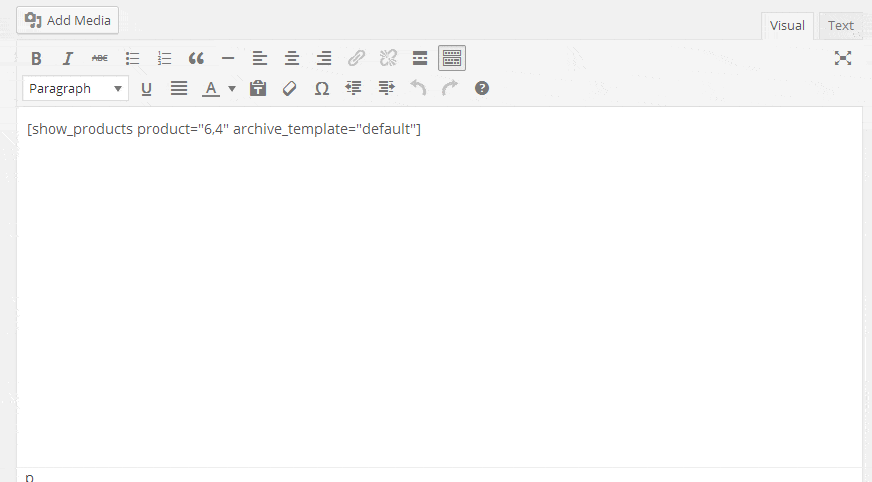Switch to the Visual editor tab
872x482 pixels.
[787, 26]
